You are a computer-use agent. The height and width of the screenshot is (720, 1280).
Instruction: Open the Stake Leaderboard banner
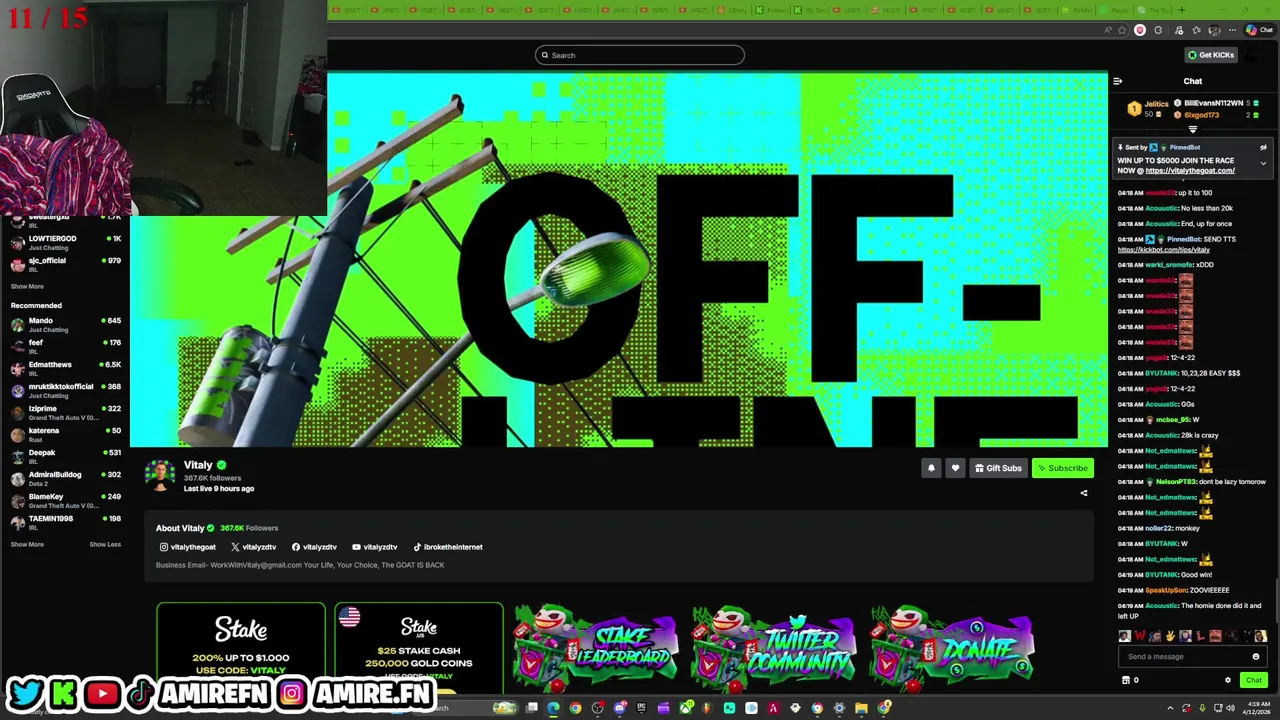coord(596,648)
